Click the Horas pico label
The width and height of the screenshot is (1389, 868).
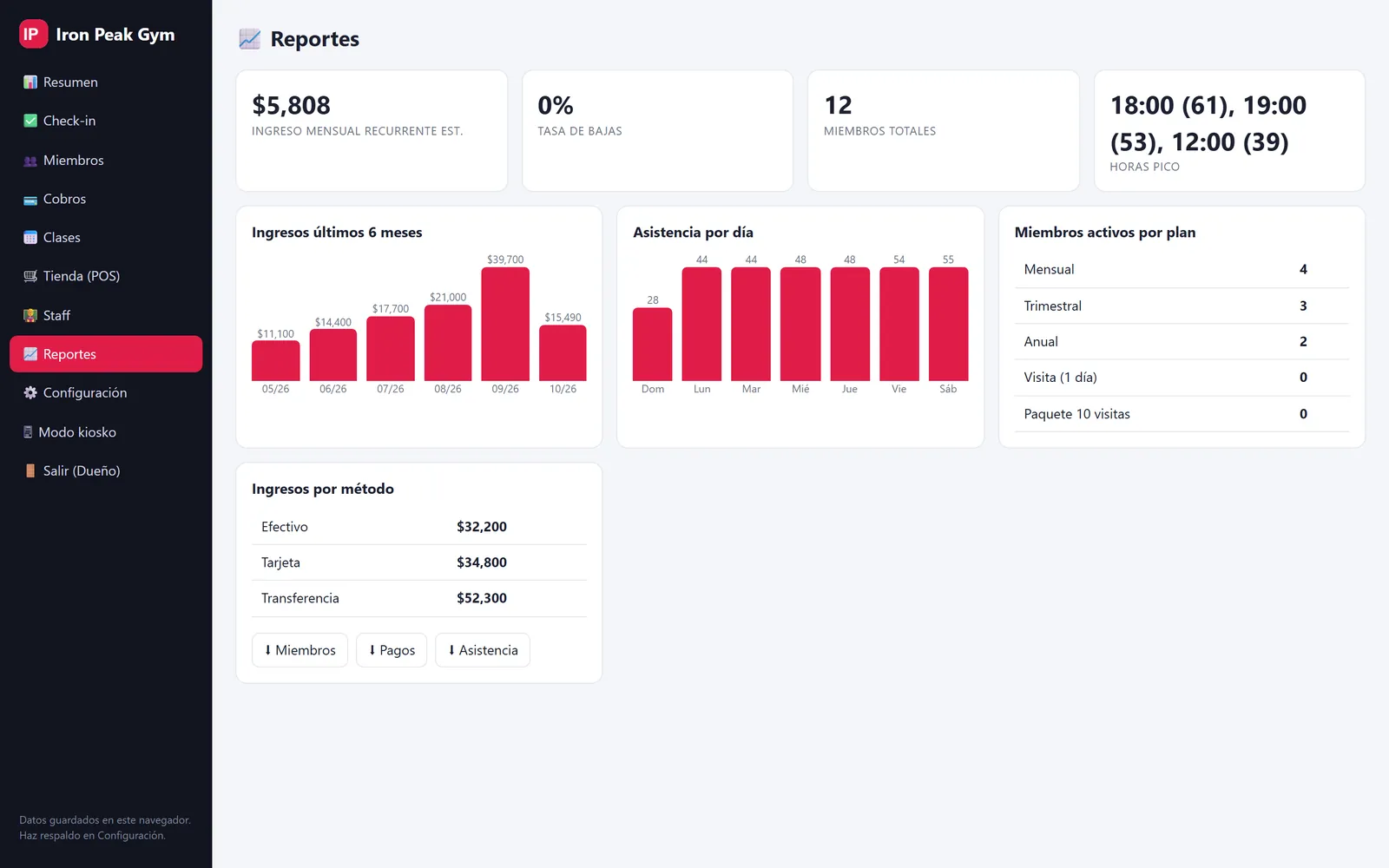(x=1144, y=167)
